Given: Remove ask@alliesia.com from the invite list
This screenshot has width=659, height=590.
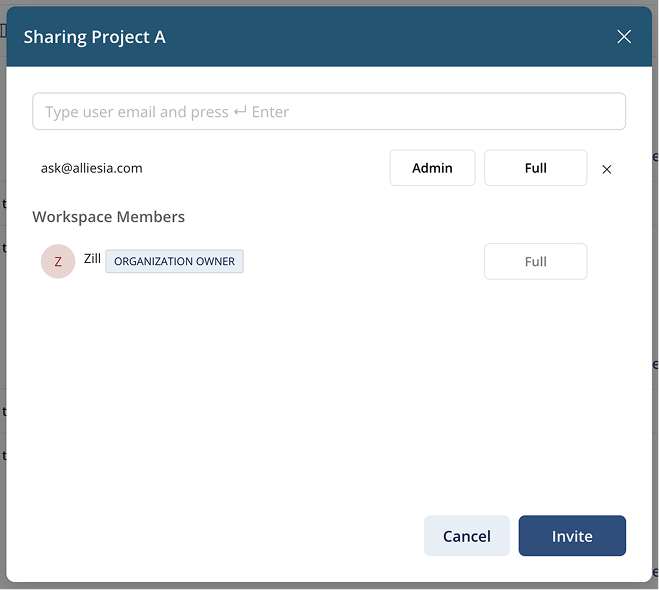Looking at the screenshot, I should (606, 169).
